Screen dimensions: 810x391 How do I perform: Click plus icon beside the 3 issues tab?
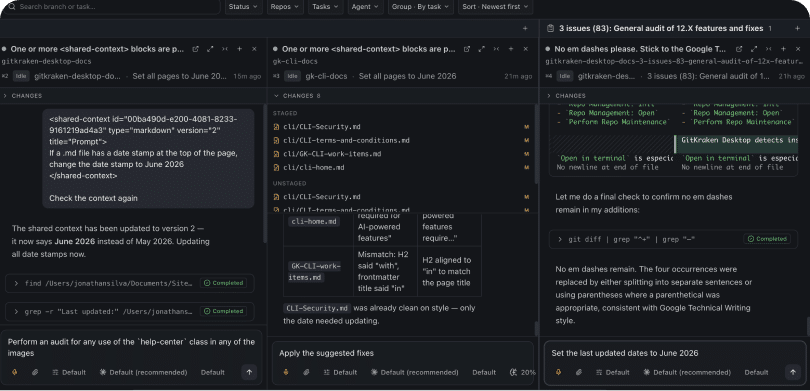point(797,28)
